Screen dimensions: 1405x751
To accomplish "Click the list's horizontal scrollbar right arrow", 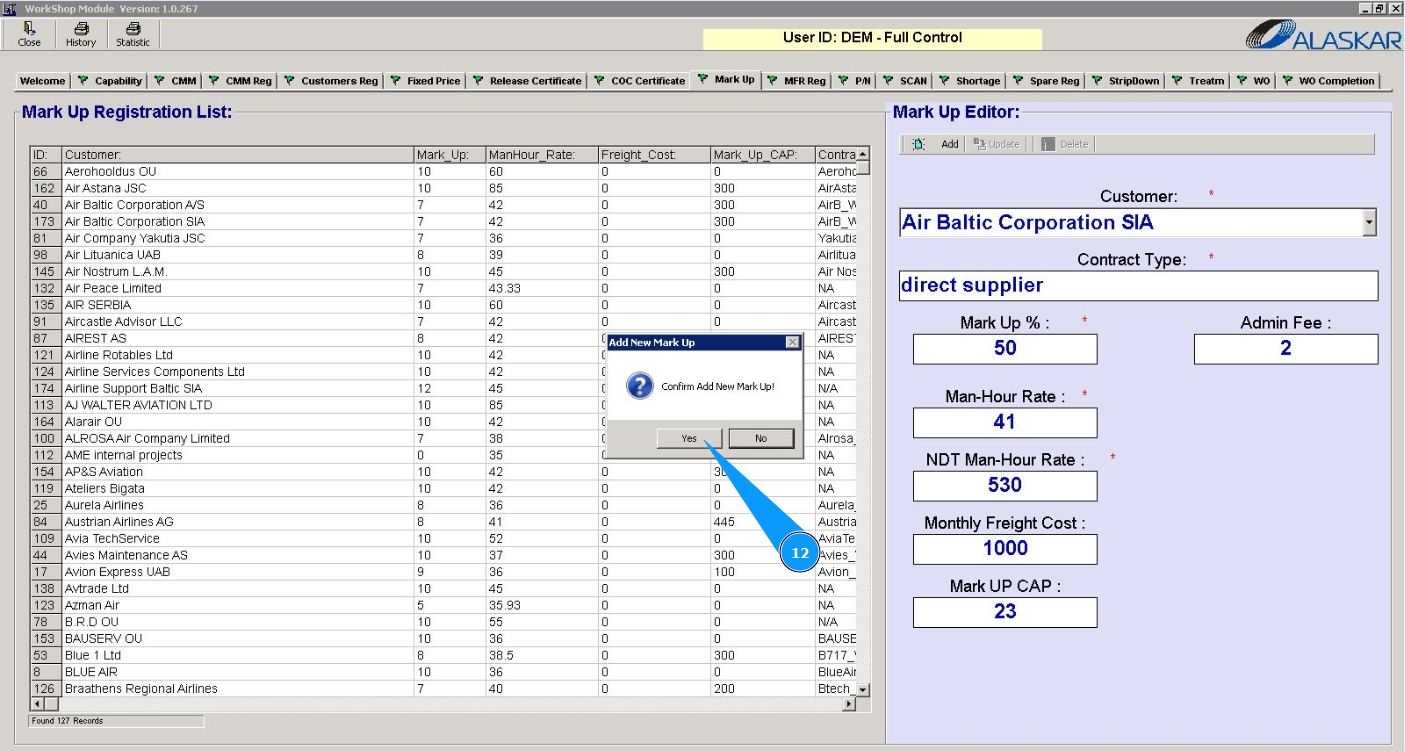I will pos(849,704).
